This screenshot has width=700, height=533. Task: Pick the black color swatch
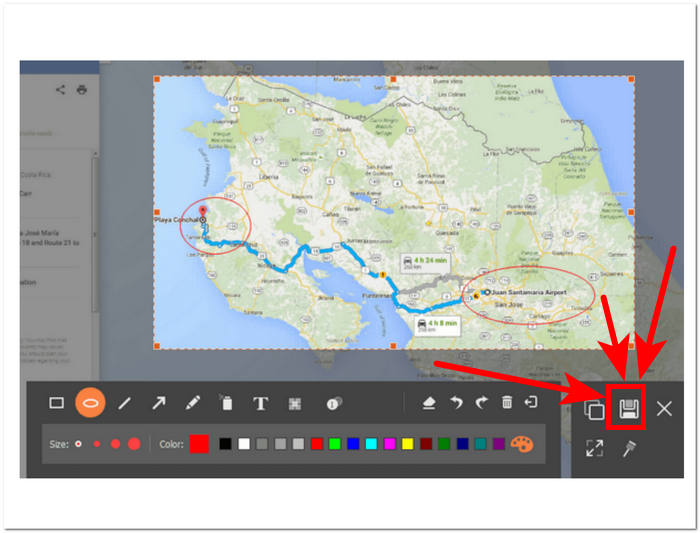pos(225,444)
